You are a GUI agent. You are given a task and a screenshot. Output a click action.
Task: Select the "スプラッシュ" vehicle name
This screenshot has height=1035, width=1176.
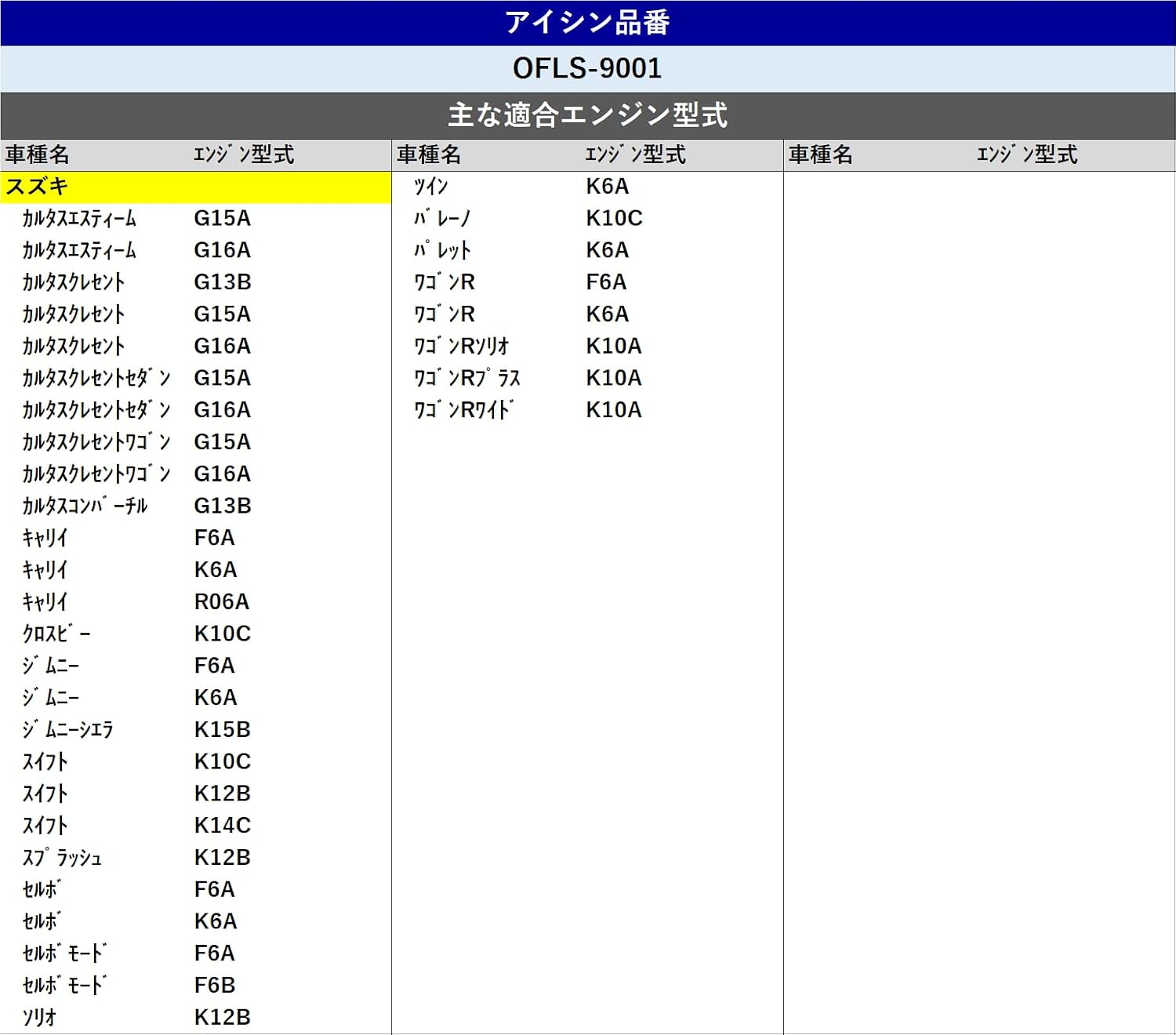pos(62,858)
